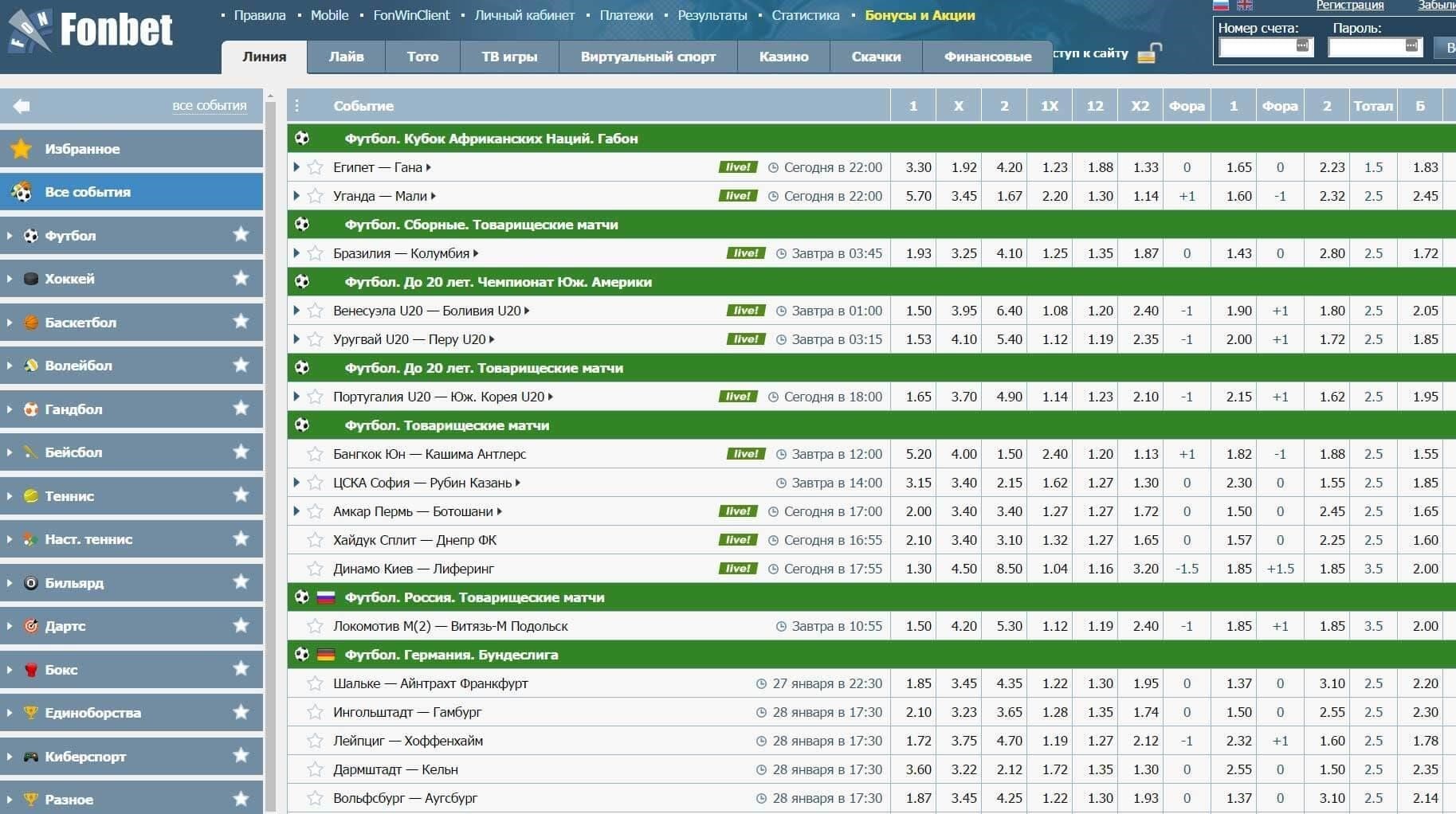The width and height of the screenshot is (1456, 814).
Task: Open the Виртуальный спорт tab
Action: (x=648, y=57)
